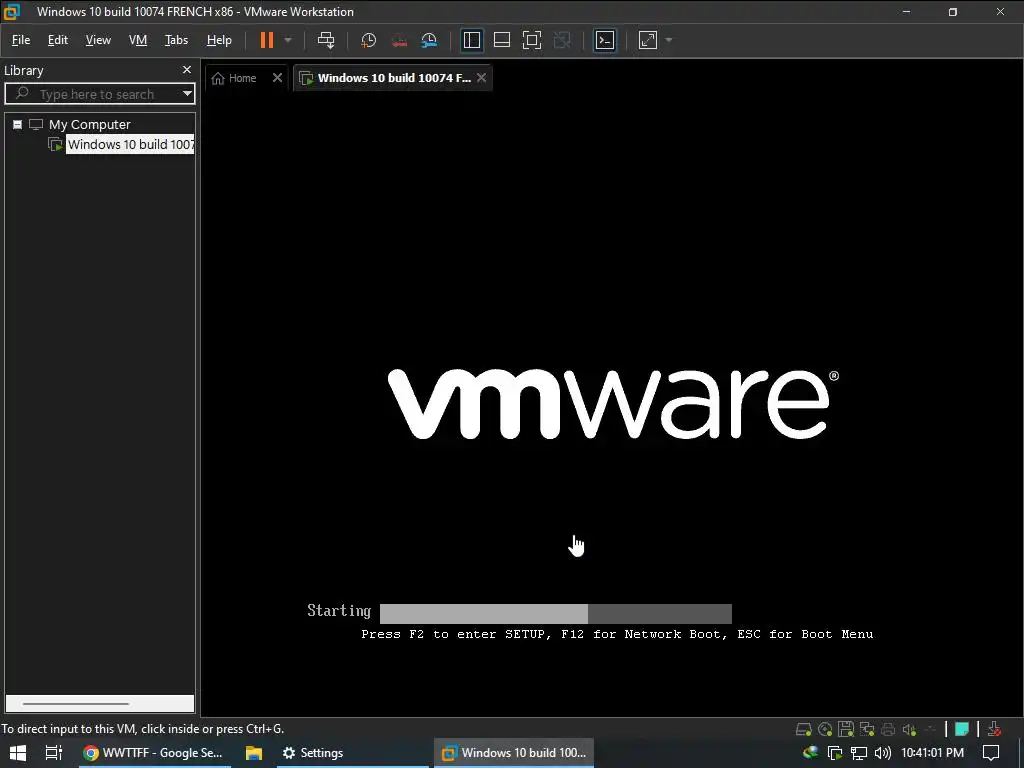The width and height of the screenshot is (1024, 768).
Task: Open the Action Center notifications icon
Action: tap(991, 753)
